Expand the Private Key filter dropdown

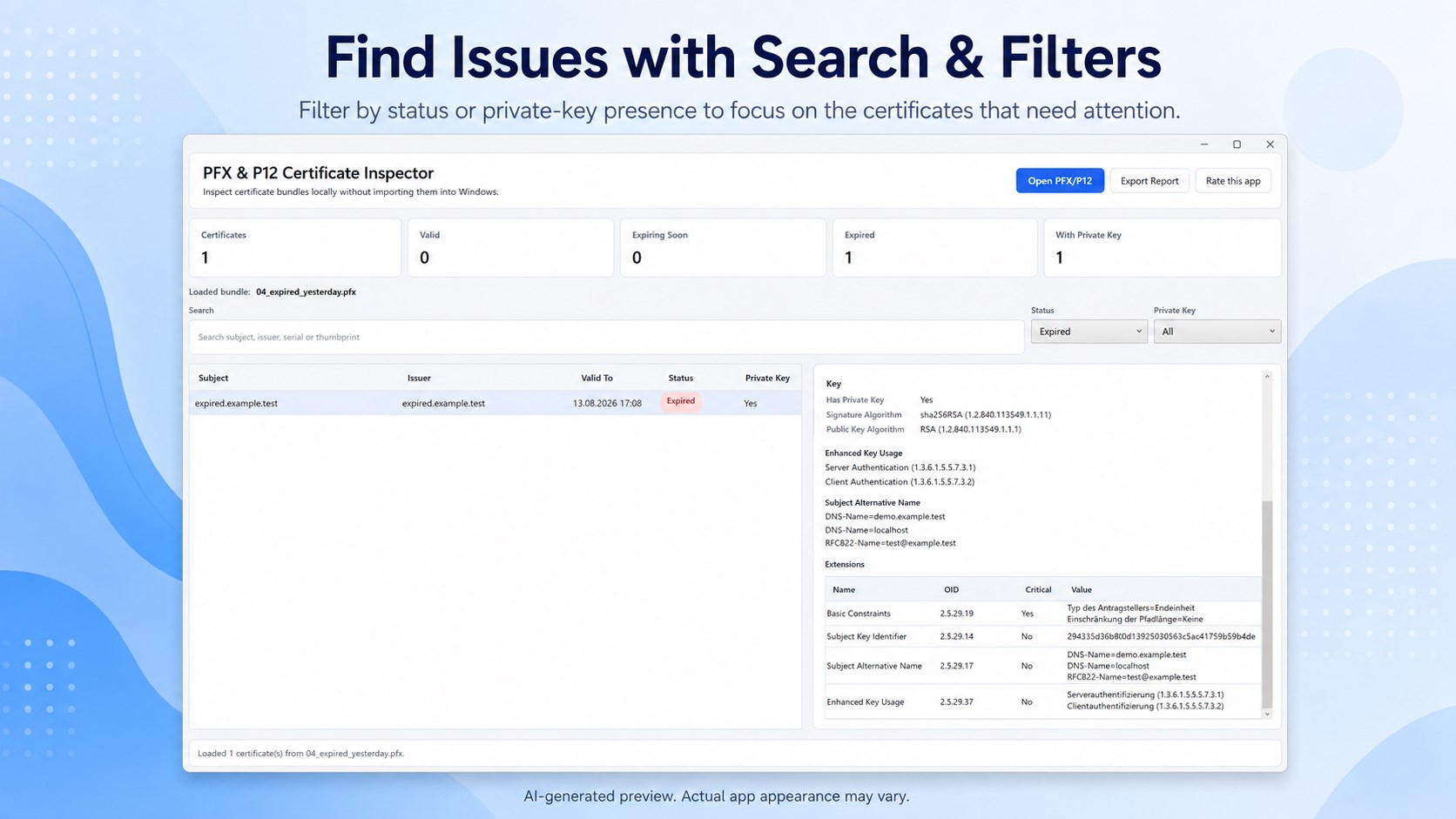tap(1217, 332)
